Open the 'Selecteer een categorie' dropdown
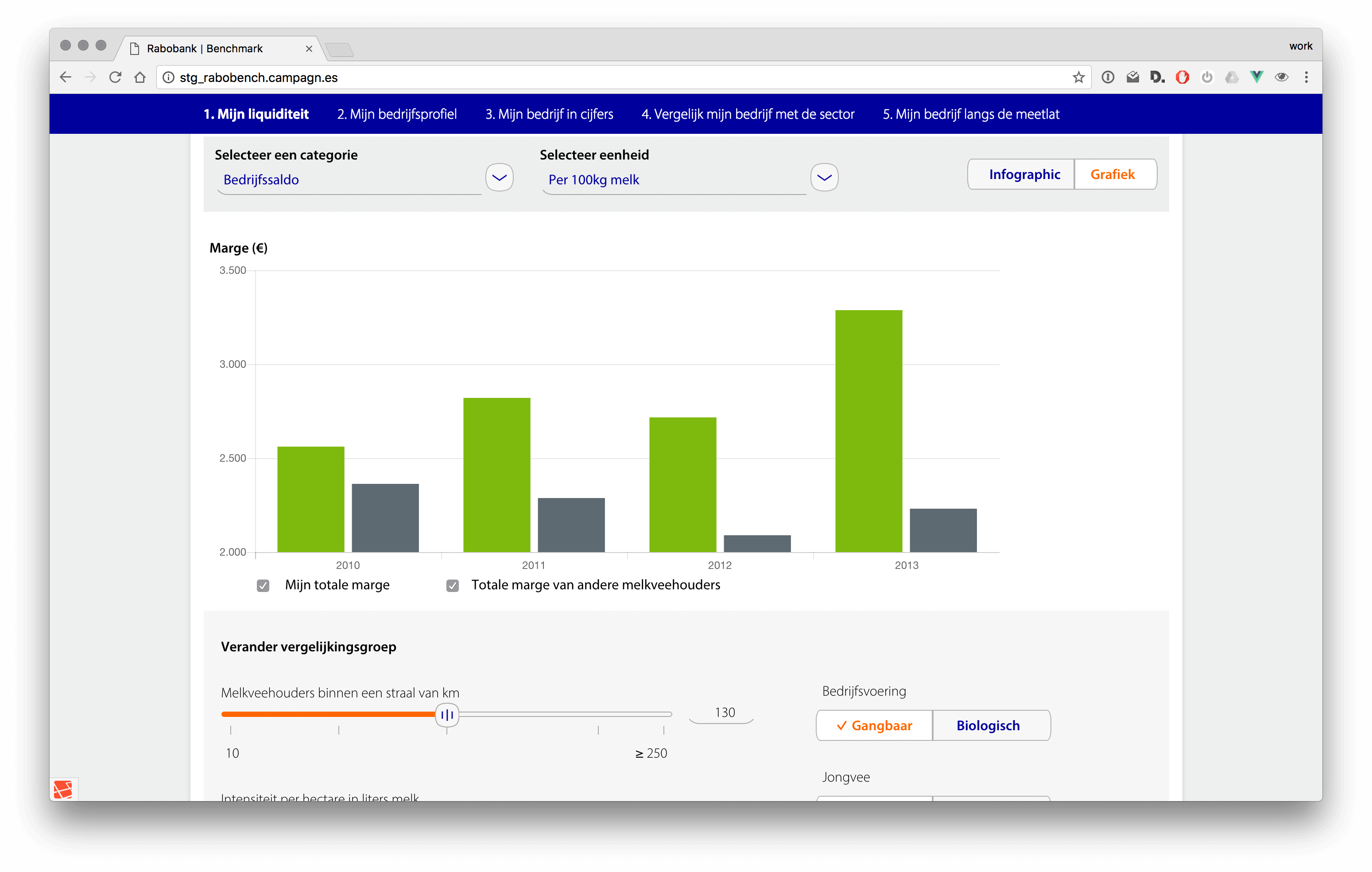 tap(499, 177)
